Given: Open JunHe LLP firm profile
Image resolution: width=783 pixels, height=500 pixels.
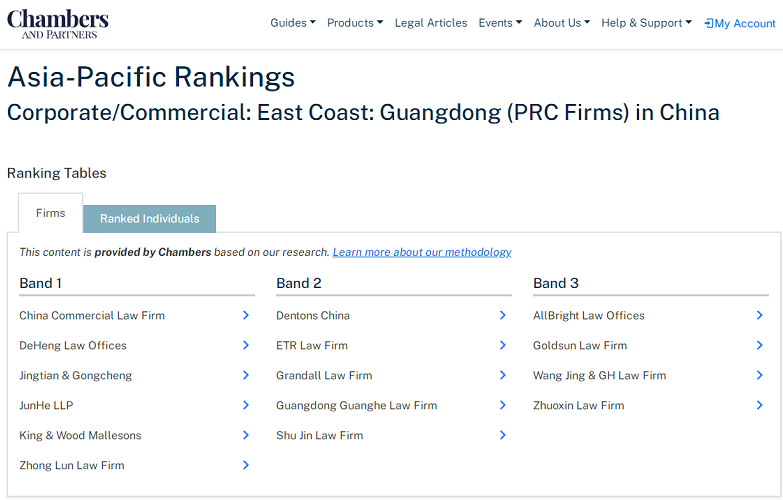Looking at the screenshot, I should pos(46,406).
